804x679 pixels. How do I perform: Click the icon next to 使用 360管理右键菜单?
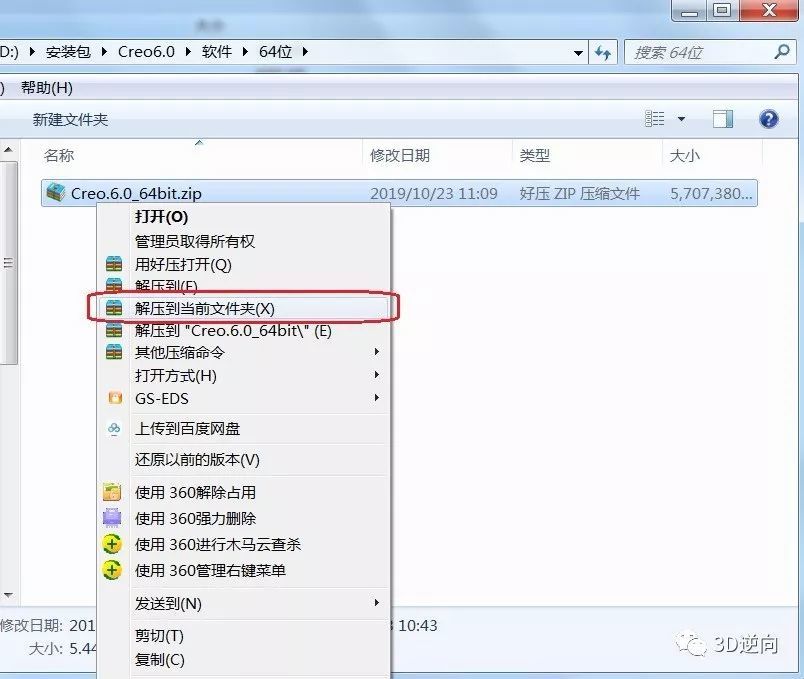(112, 570)
